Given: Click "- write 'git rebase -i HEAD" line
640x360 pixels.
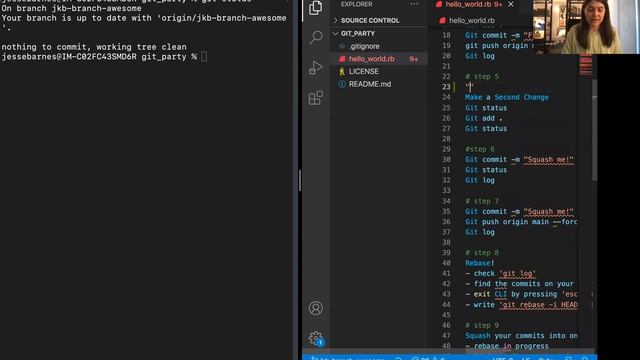Looking at the screenshot, I should pyautogui.click(x=521, y=304).
